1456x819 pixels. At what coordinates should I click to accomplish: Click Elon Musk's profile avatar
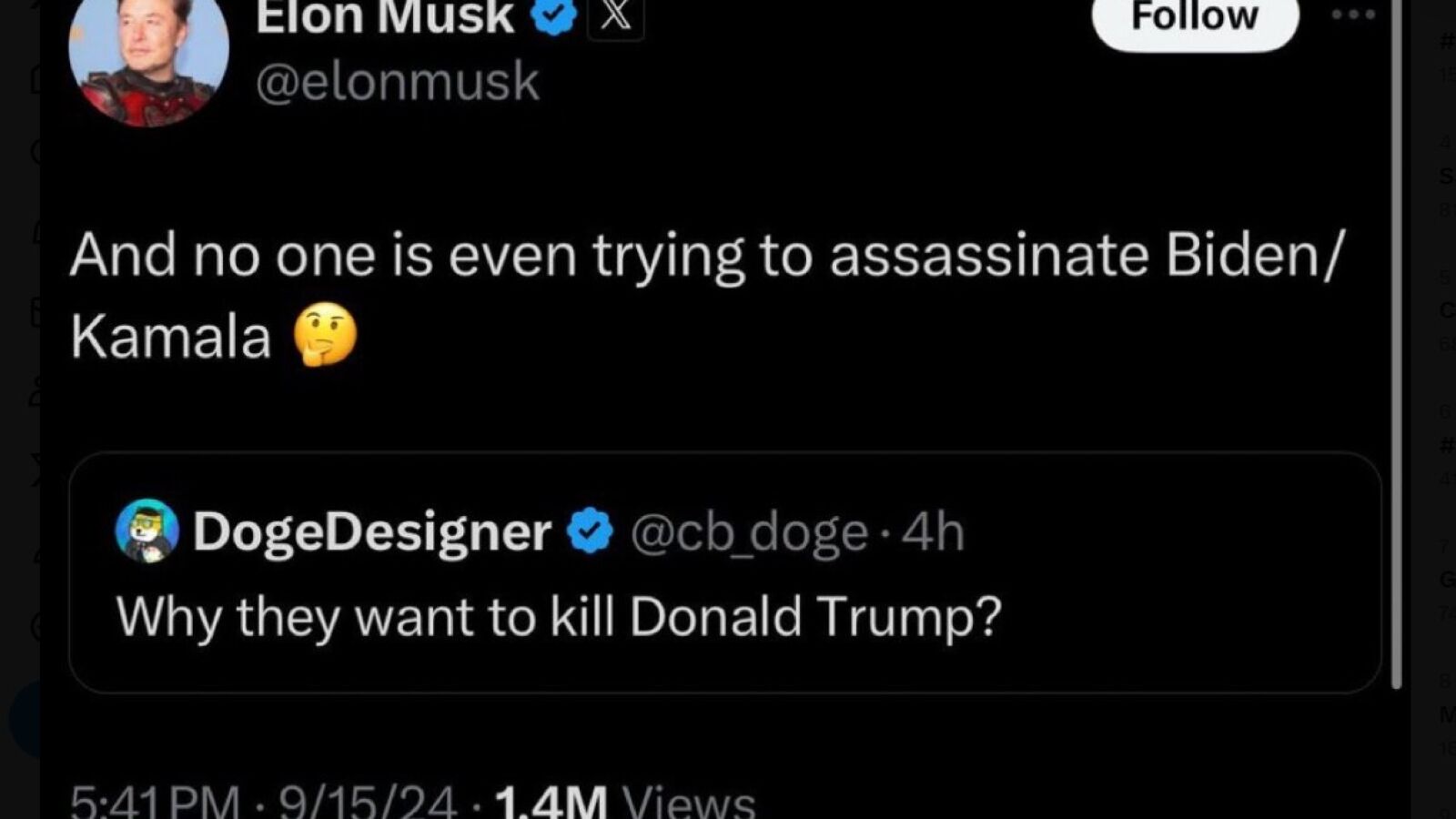(x=148, y=61)
